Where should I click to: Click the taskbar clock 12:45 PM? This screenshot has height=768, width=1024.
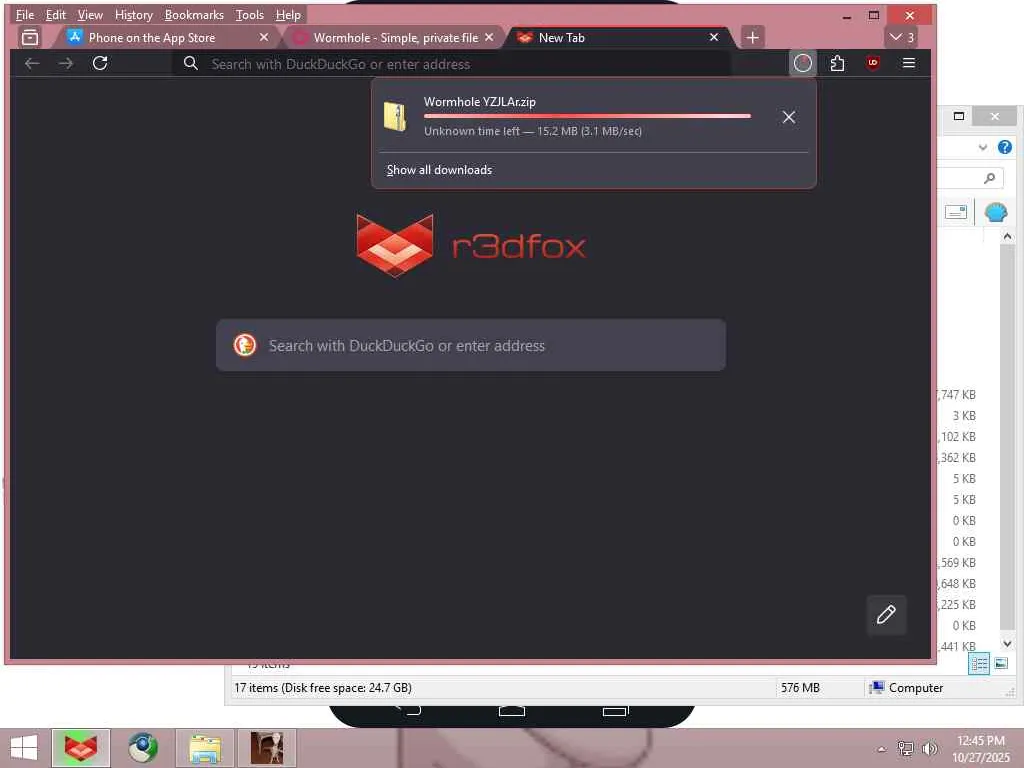pyautogui.click(x=981, y=741)
